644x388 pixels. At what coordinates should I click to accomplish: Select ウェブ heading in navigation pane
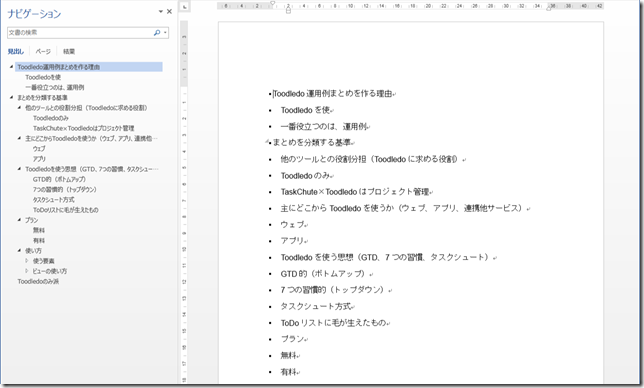[x=39, y=149]
